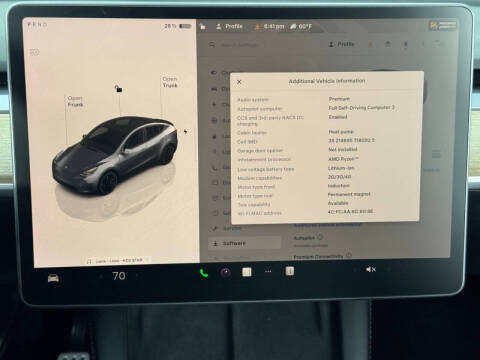The width and height of the screenshot is (480, 360).
Task: Tap the charge port lightning icon
Action: point(185,132)
